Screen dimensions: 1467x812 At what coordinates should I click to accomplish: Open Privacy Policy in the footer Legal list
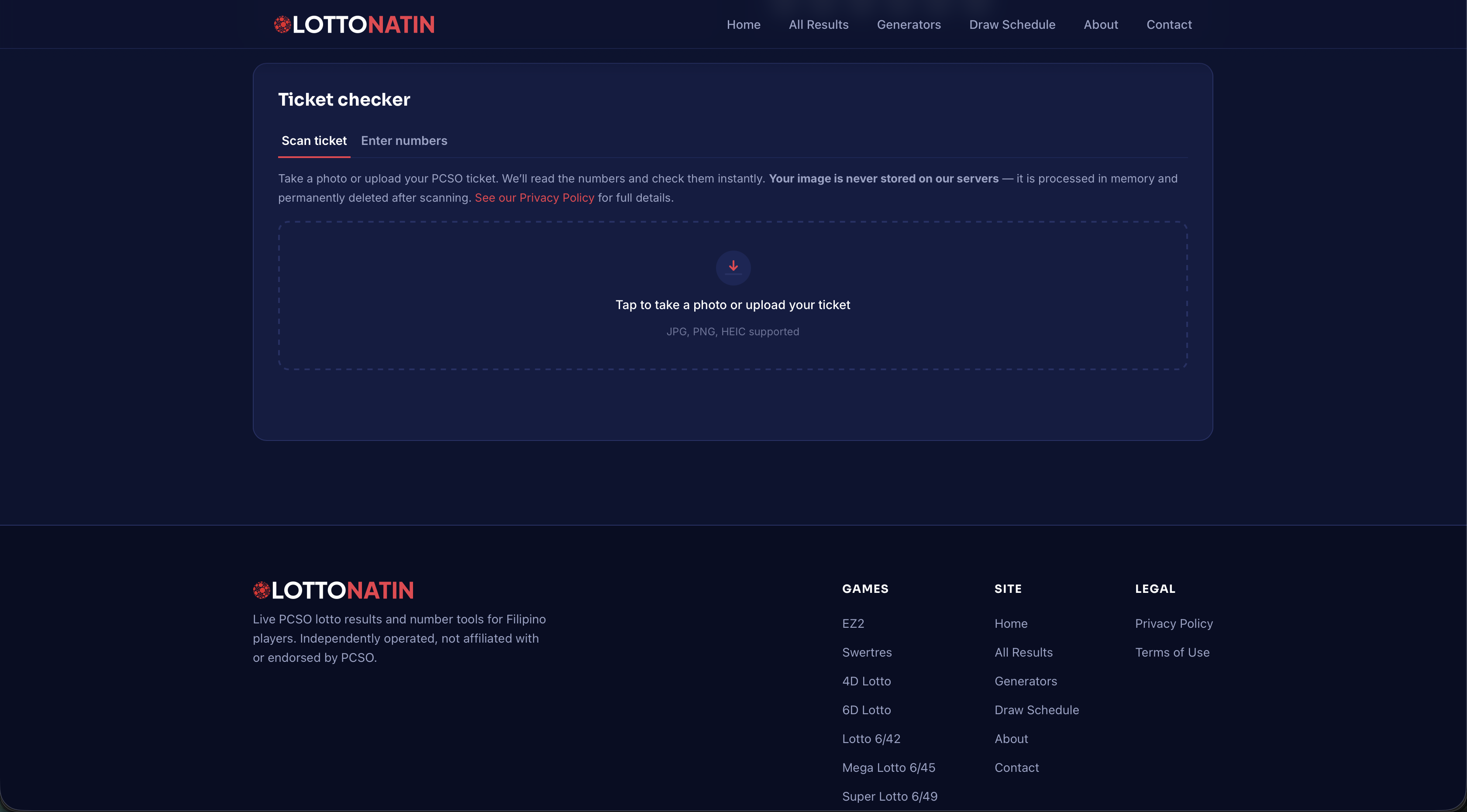coord(1174,623)
